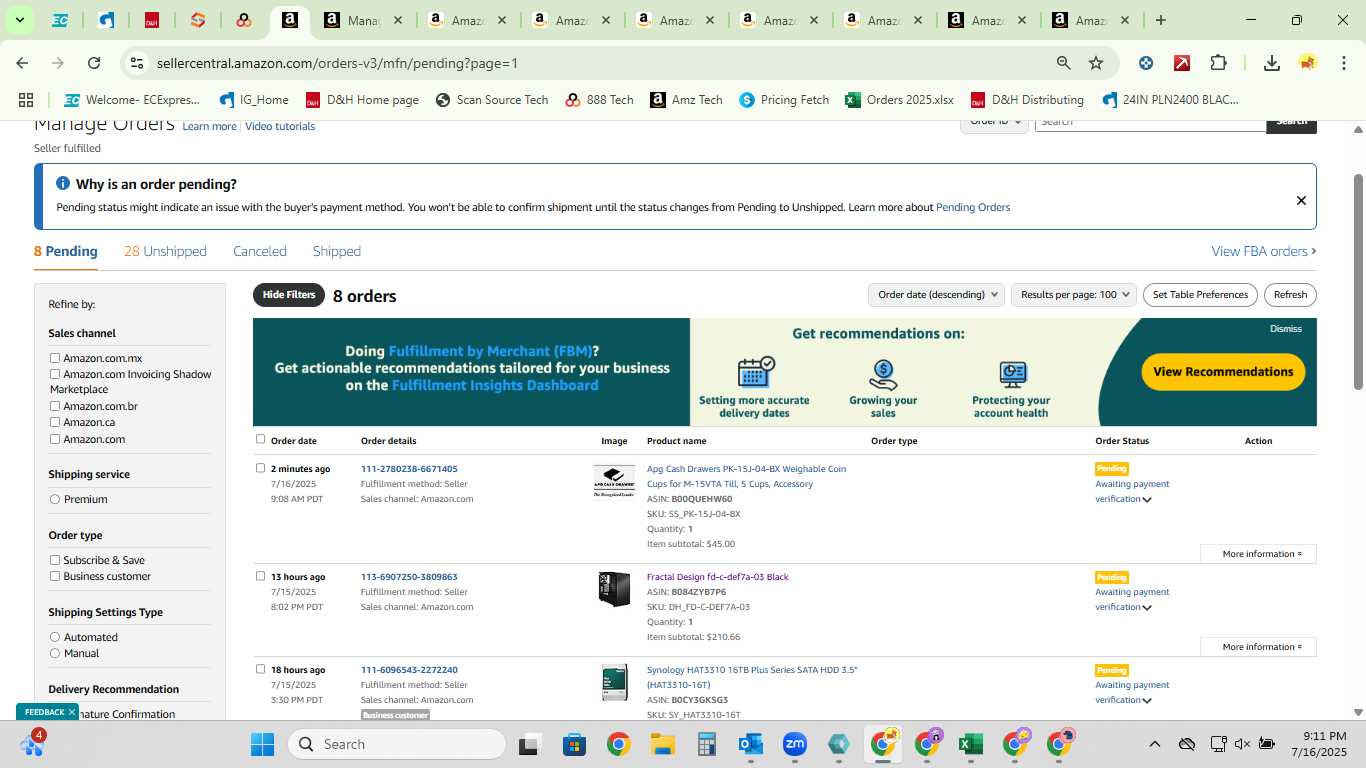Select Automated shipping settings type
This screenshot has height=768, width=1366.
click(x=55, y=637)
